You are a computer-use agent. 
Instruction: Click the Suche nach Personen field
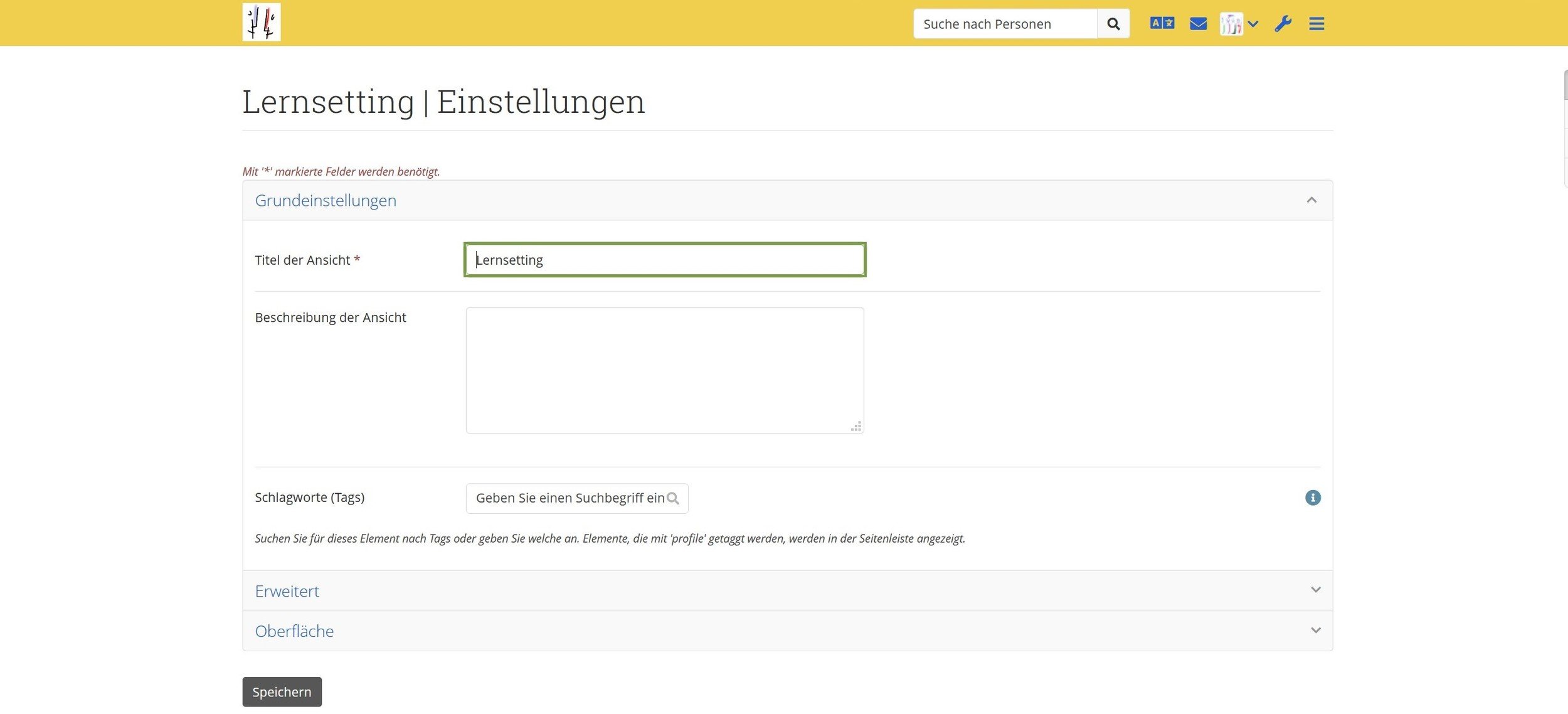(1005, 24)
